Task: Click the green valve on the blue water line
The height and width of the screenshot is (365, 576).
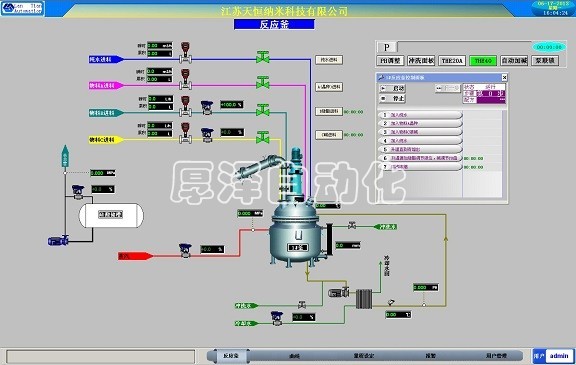Action: pyautogui.click(x=263, y=57)
